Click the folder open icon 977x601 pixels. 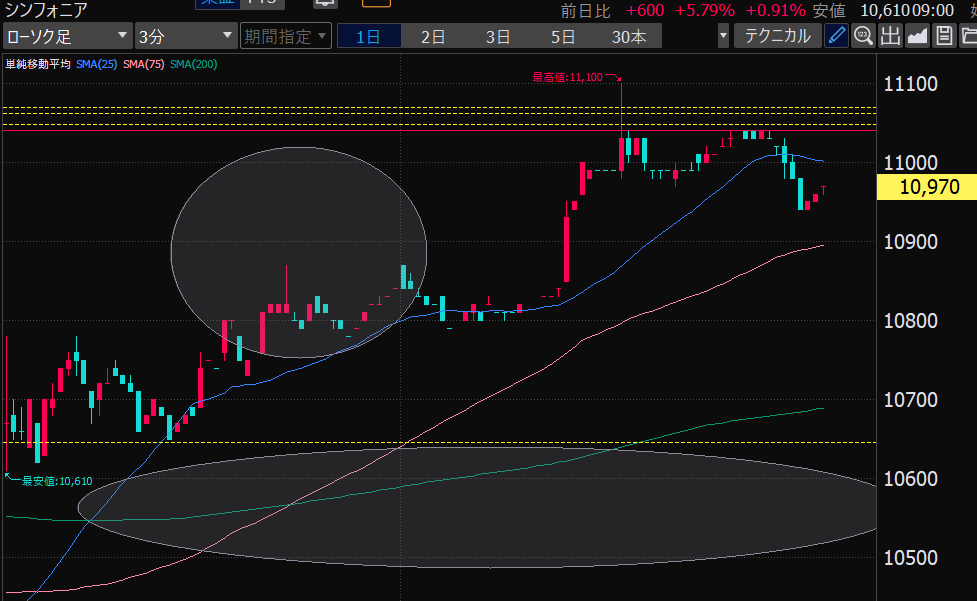tap(968, 37)
